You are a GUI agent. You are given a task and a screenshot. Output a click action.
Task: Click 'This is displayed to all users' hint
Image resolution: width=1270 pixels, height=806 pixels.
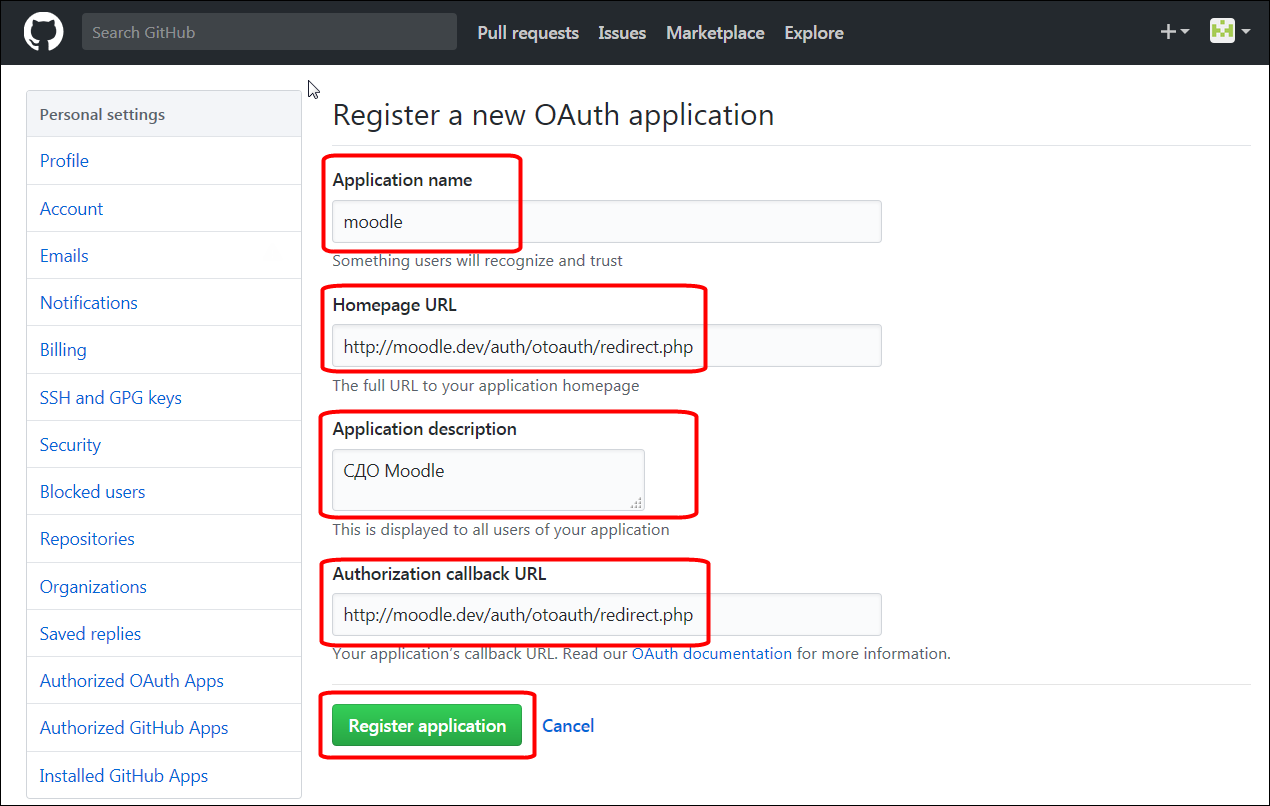pyautogui.click(x=501, y=530)
